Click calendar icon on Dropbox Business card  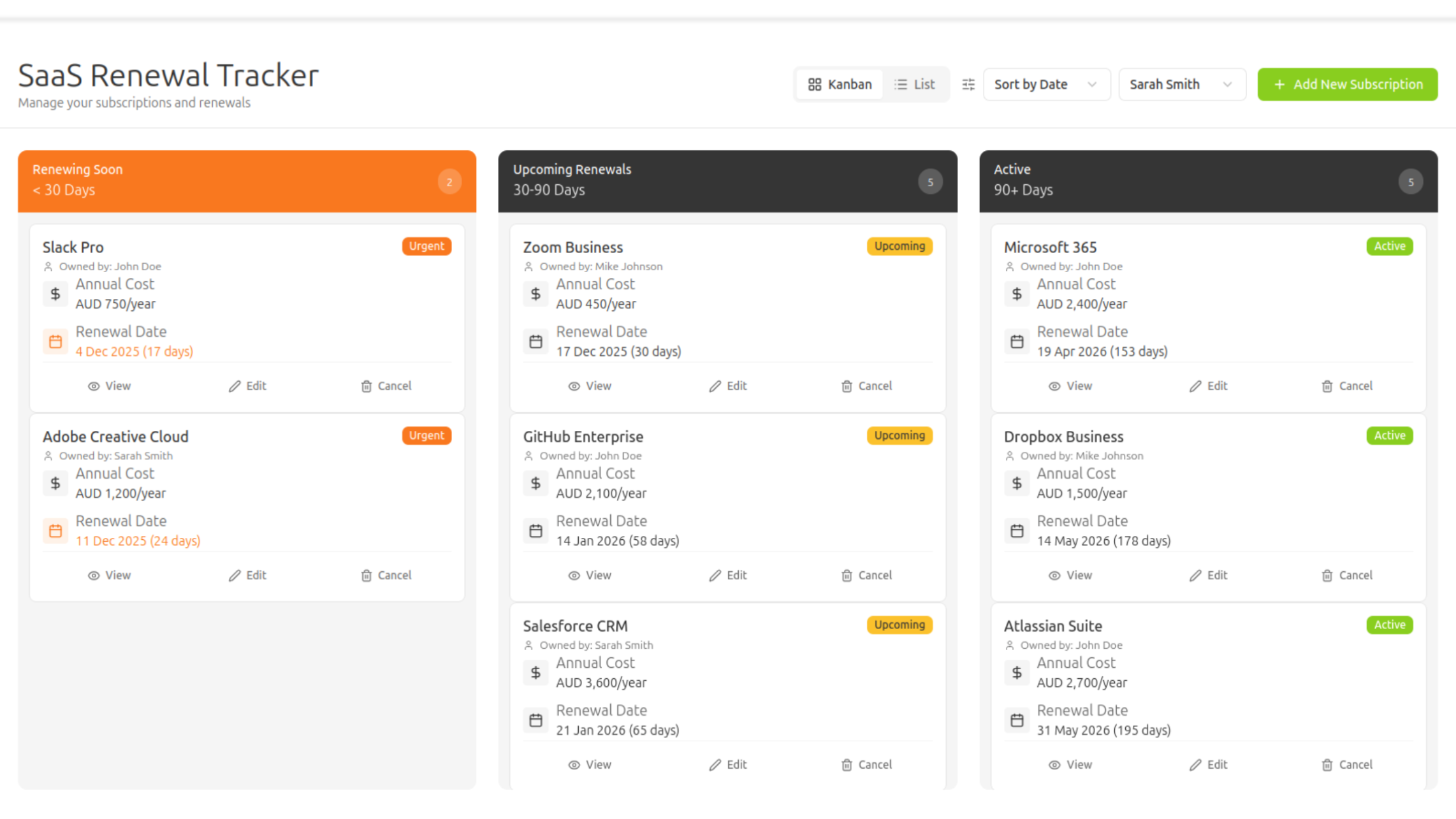1017,531
